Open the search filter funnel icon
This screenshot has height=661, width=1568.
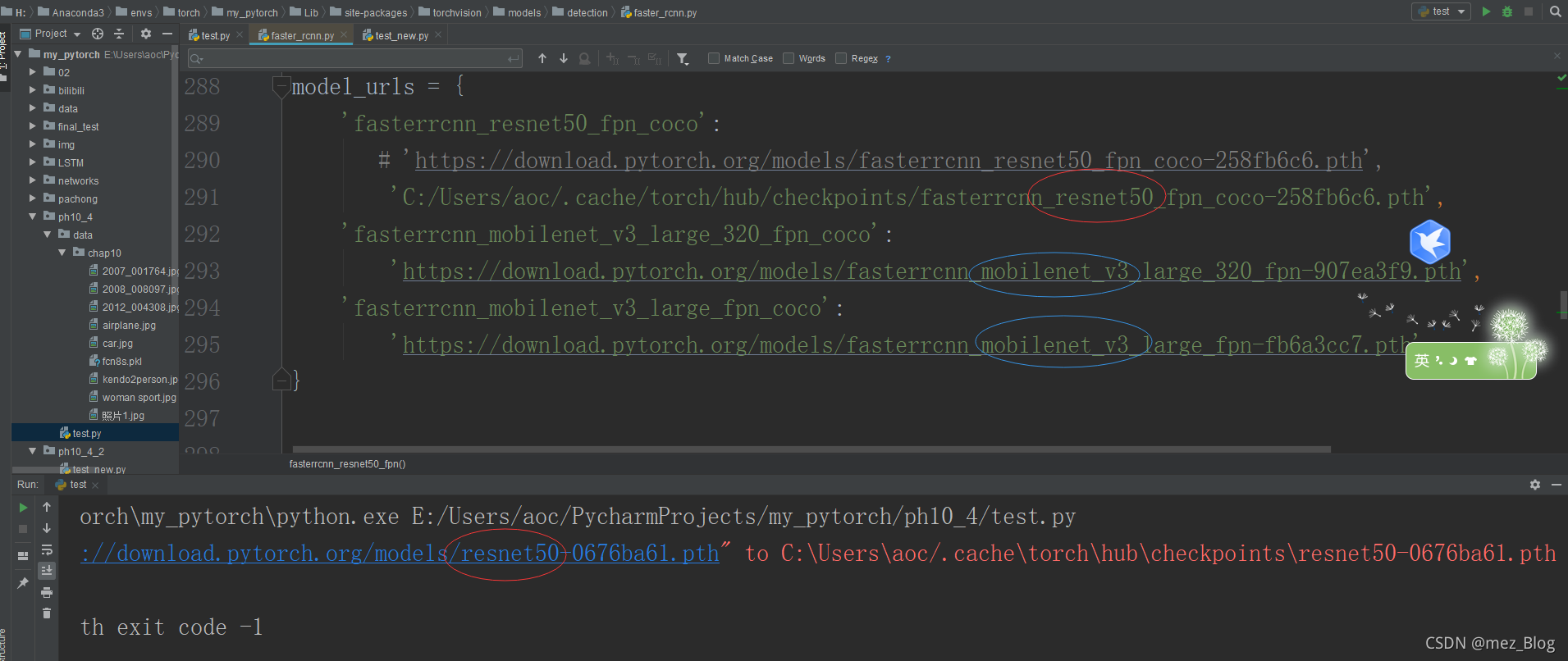(683, 58)
